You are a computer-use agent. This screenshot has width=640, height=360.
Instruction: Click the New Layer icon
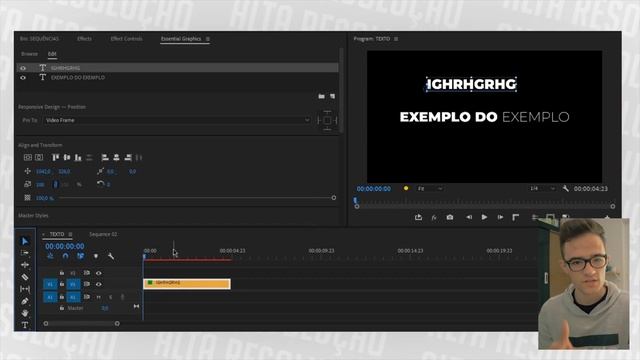pos(332,96)
